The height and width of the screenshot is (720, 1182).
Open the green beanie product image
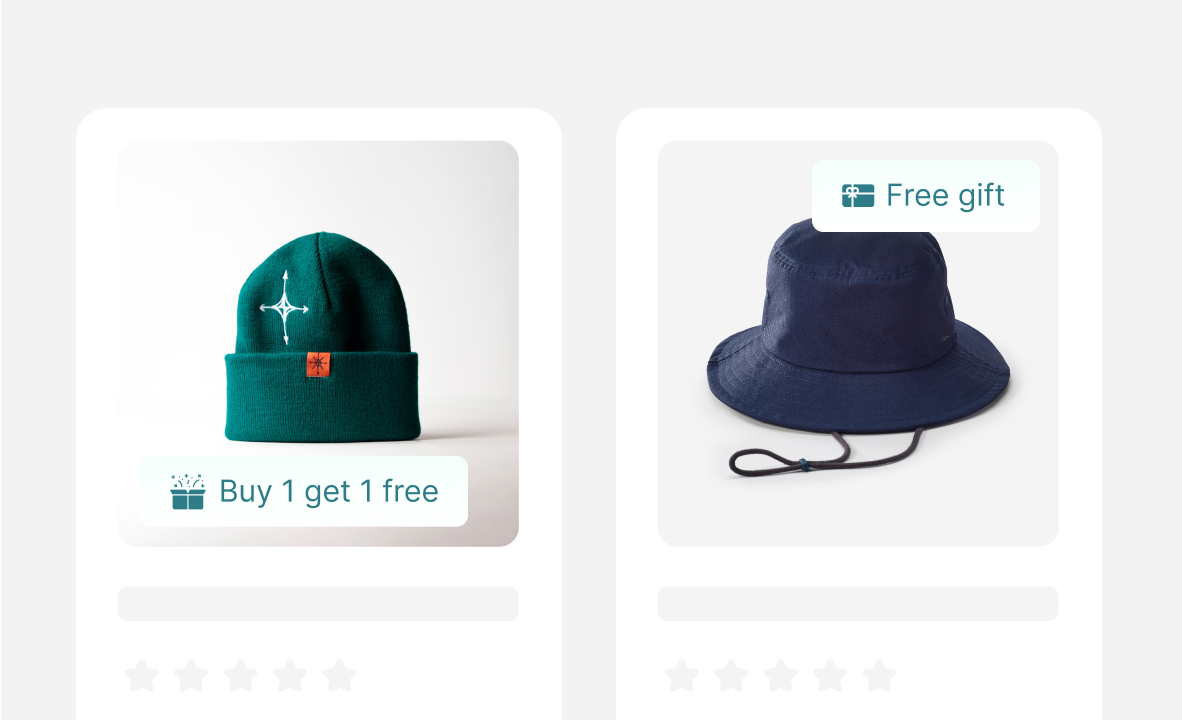pos(318,343)
